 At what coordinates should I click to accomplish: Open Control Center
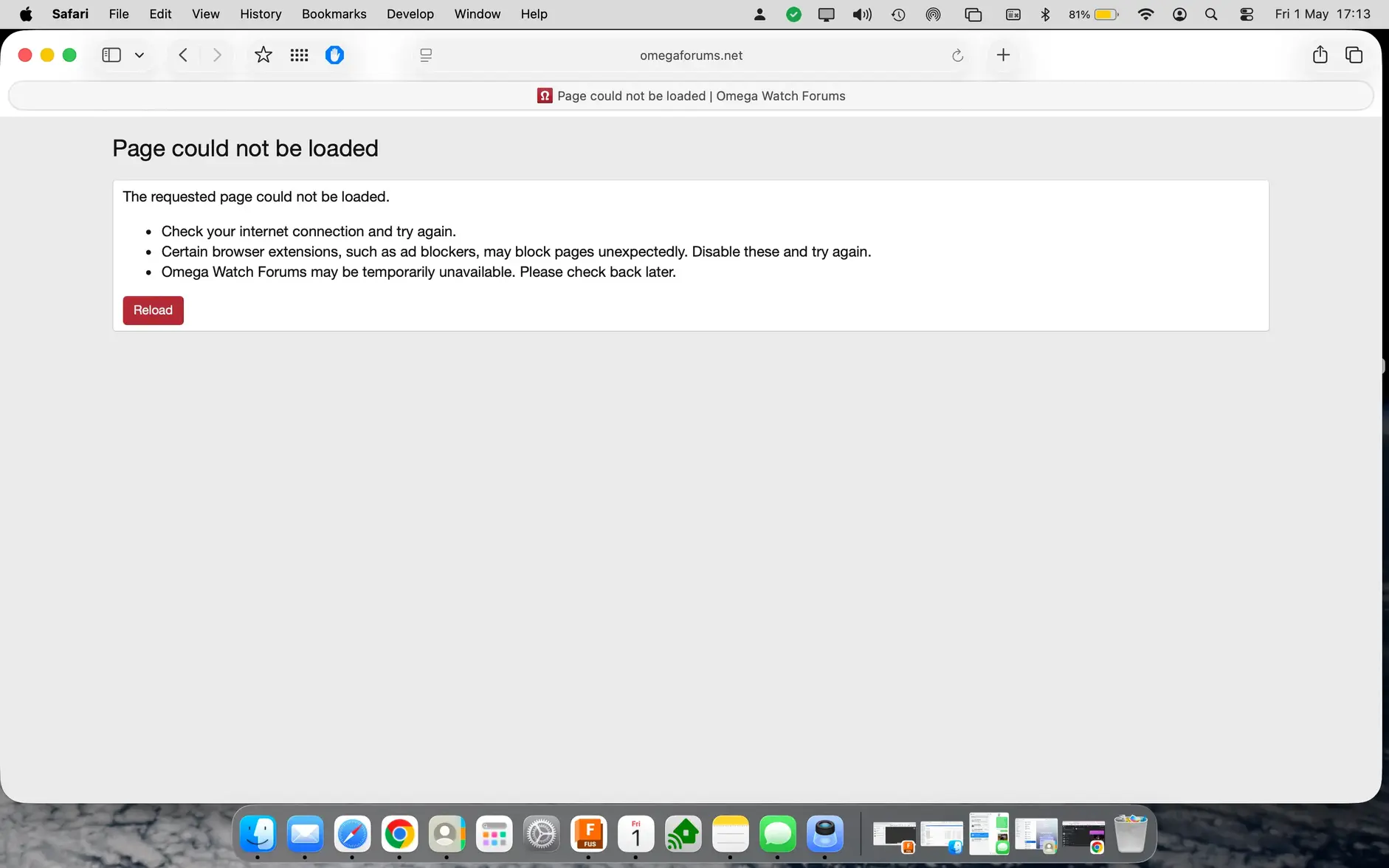[x=1247, y=14]
